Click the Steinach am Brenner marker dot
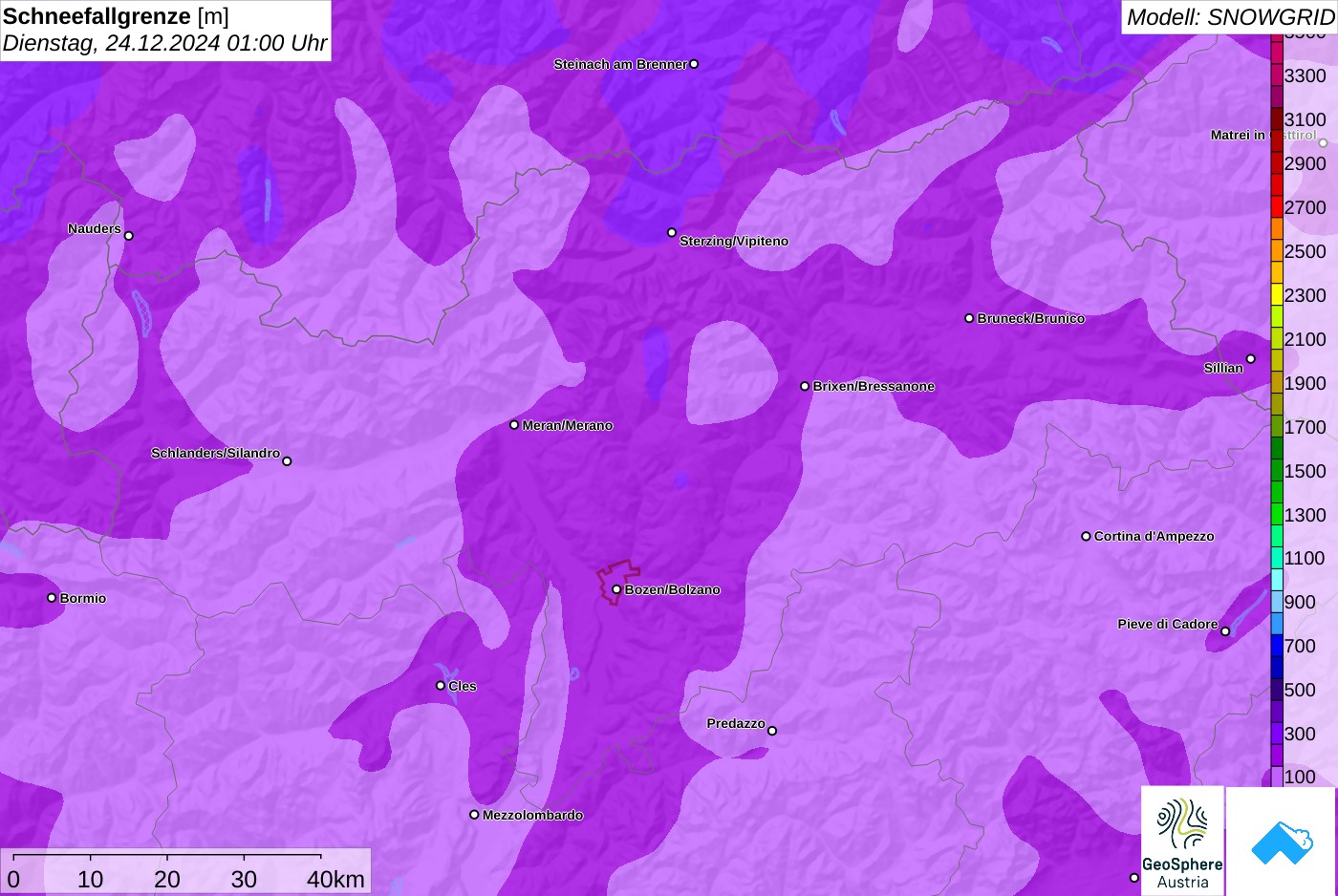The image size is (1338, 896). [694, 64]
